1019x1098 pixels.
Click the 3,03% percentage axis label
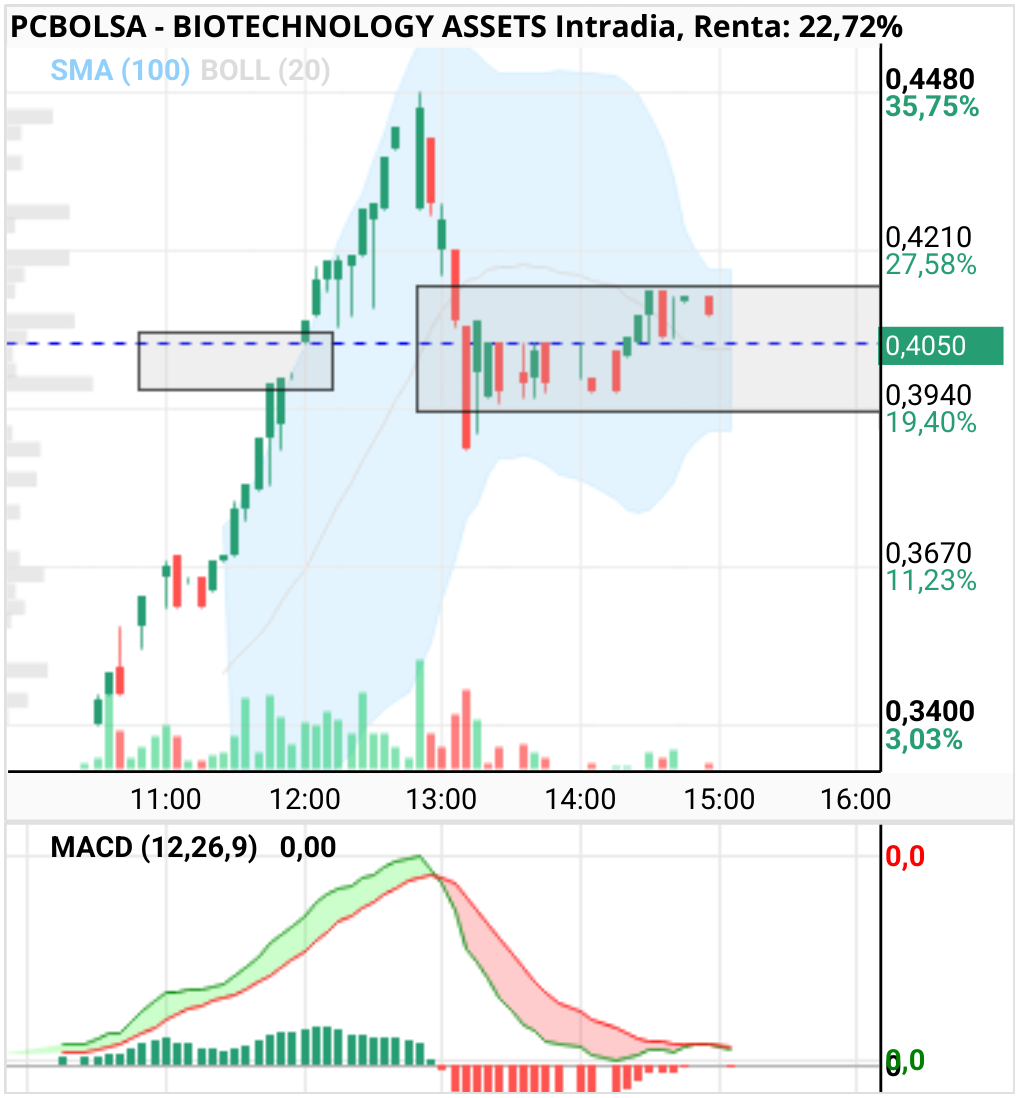coord(924,739)
